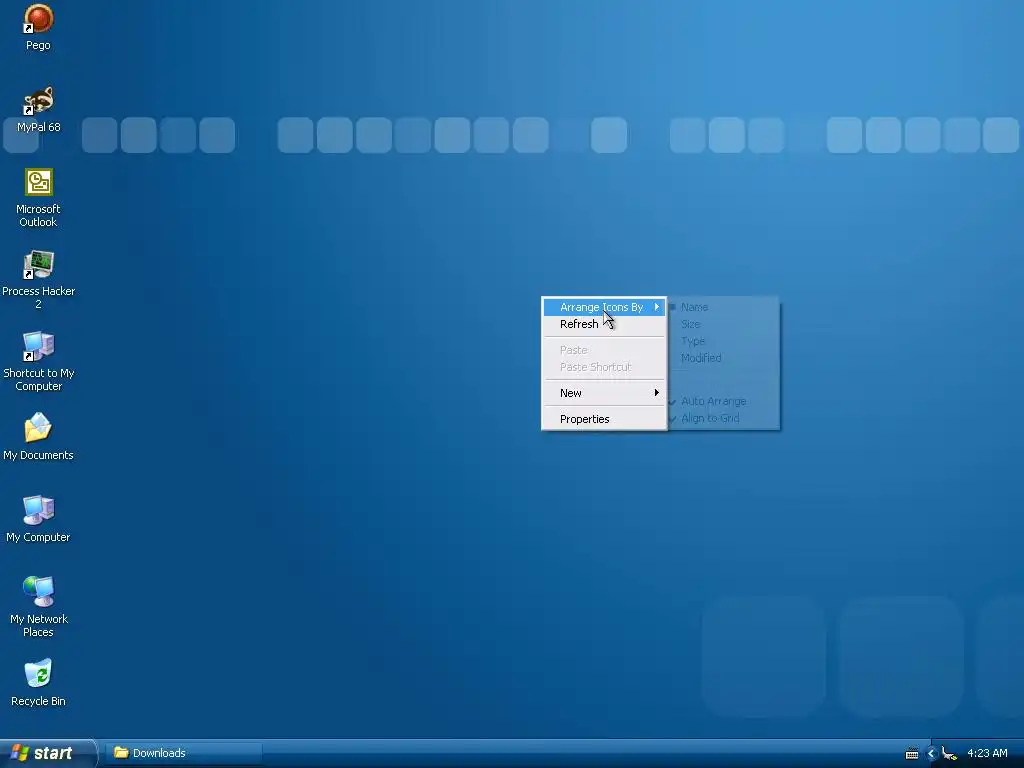Click the keyboard icon in system tray
The width and height of the screenshot is (1024, 768).
[x=912, y=754]
